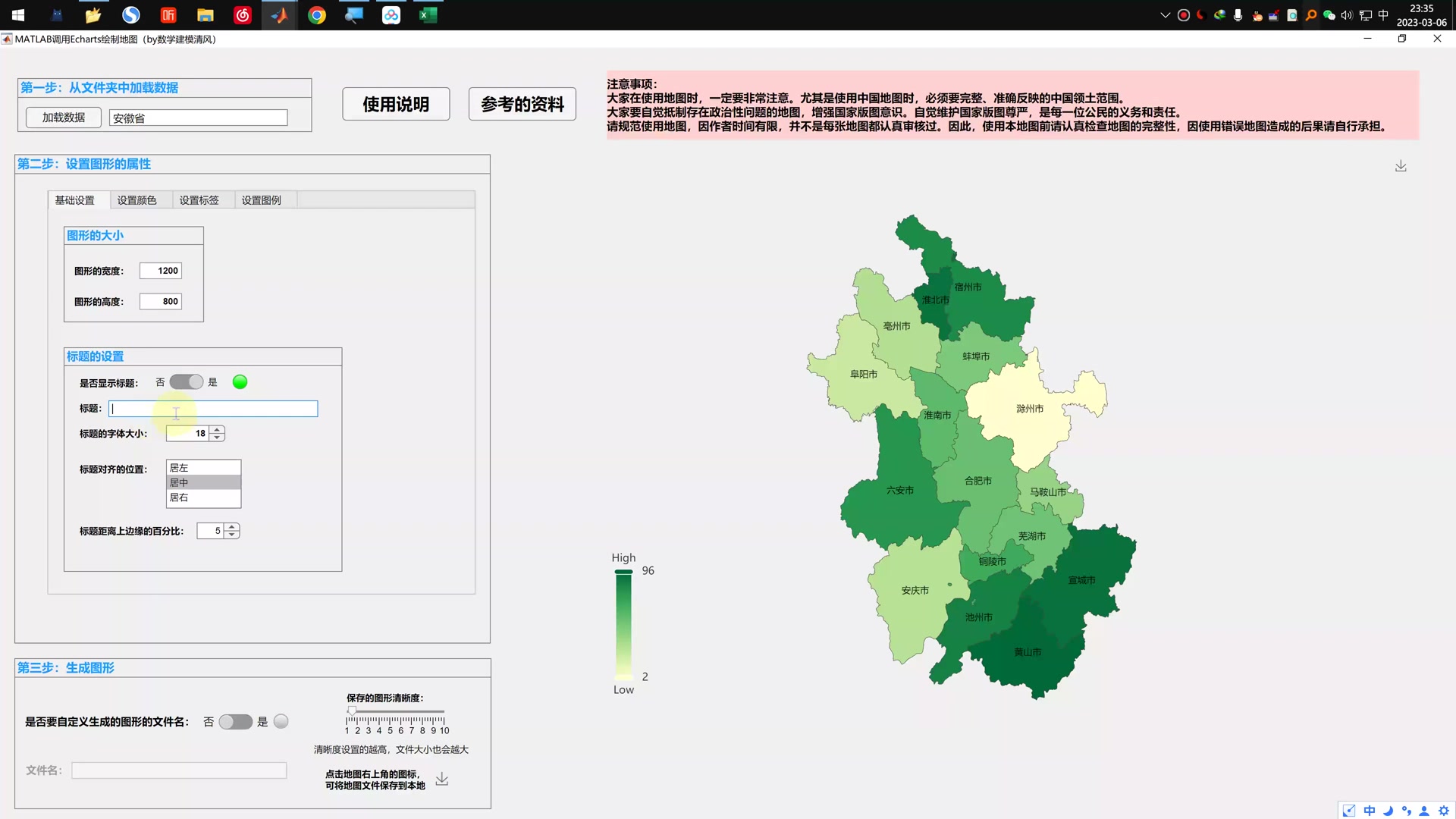Click inside the 标题 input field
Image resolution: width=1456 pixels, height=819 pixels.
coord(212,409)
